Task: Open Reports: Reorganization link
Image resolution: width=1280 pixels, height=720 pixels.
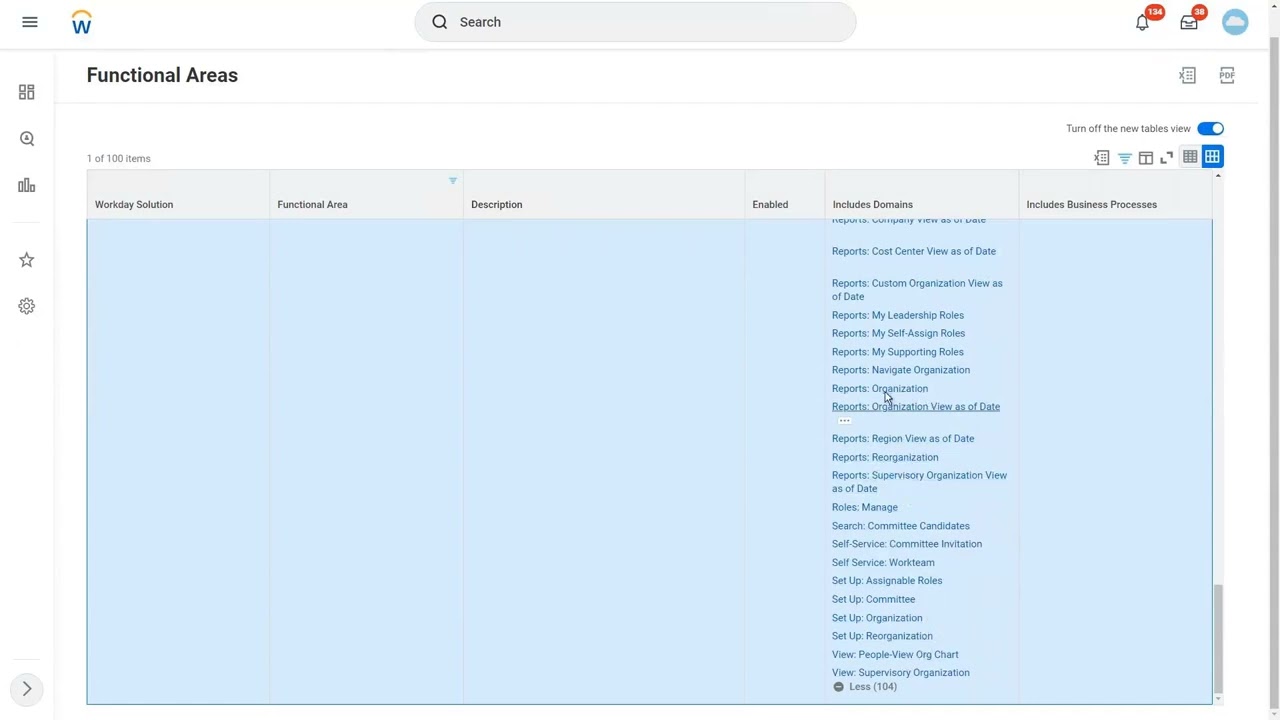Action: 885,458
